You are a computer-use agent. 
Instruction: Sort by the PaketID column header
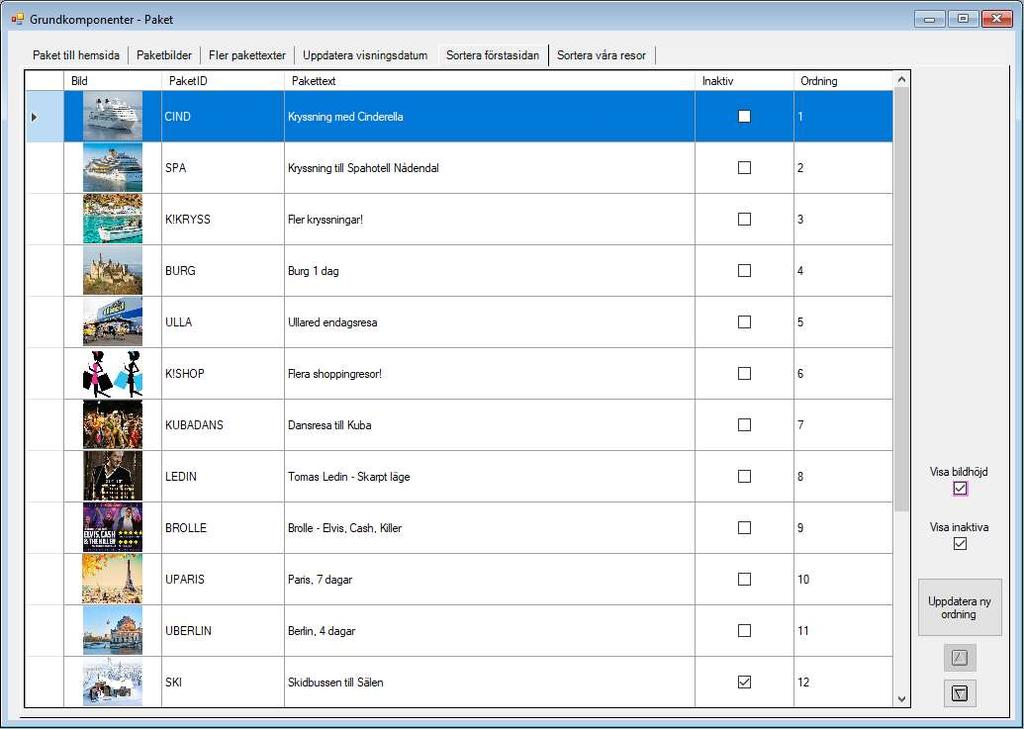[223, 81]
